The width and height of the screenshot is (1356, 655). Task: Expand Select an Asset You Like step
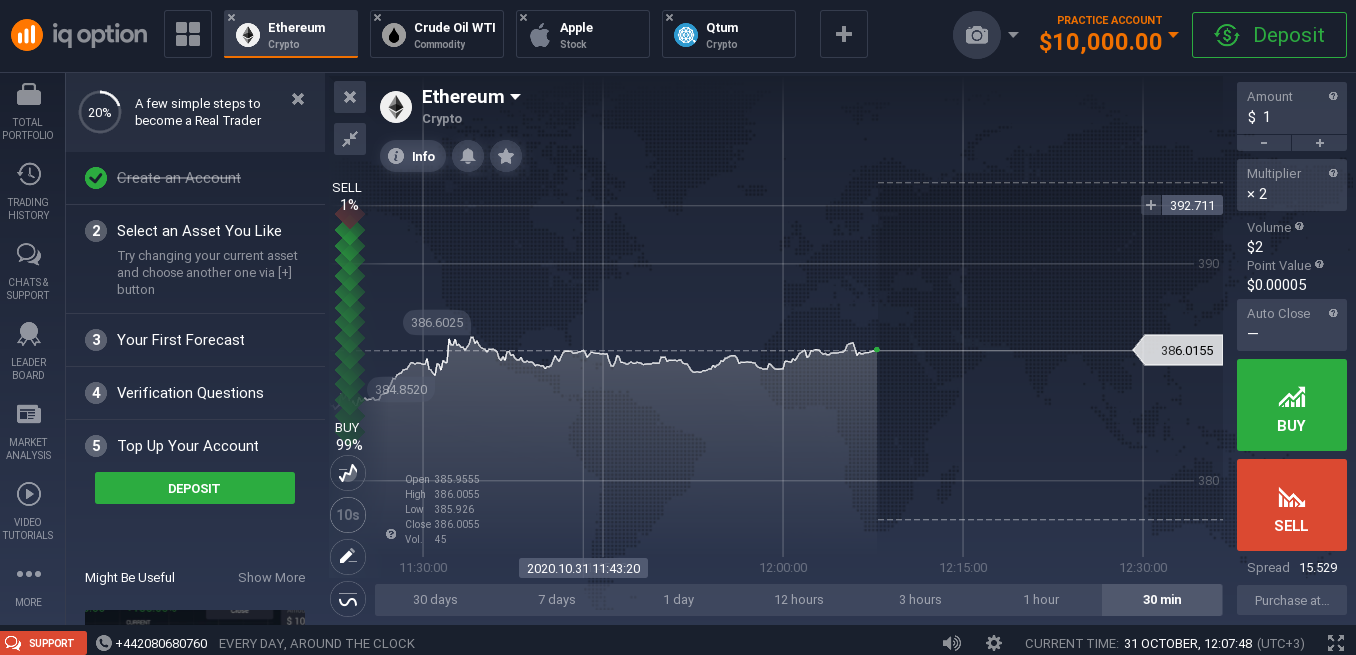click(196, 259)
